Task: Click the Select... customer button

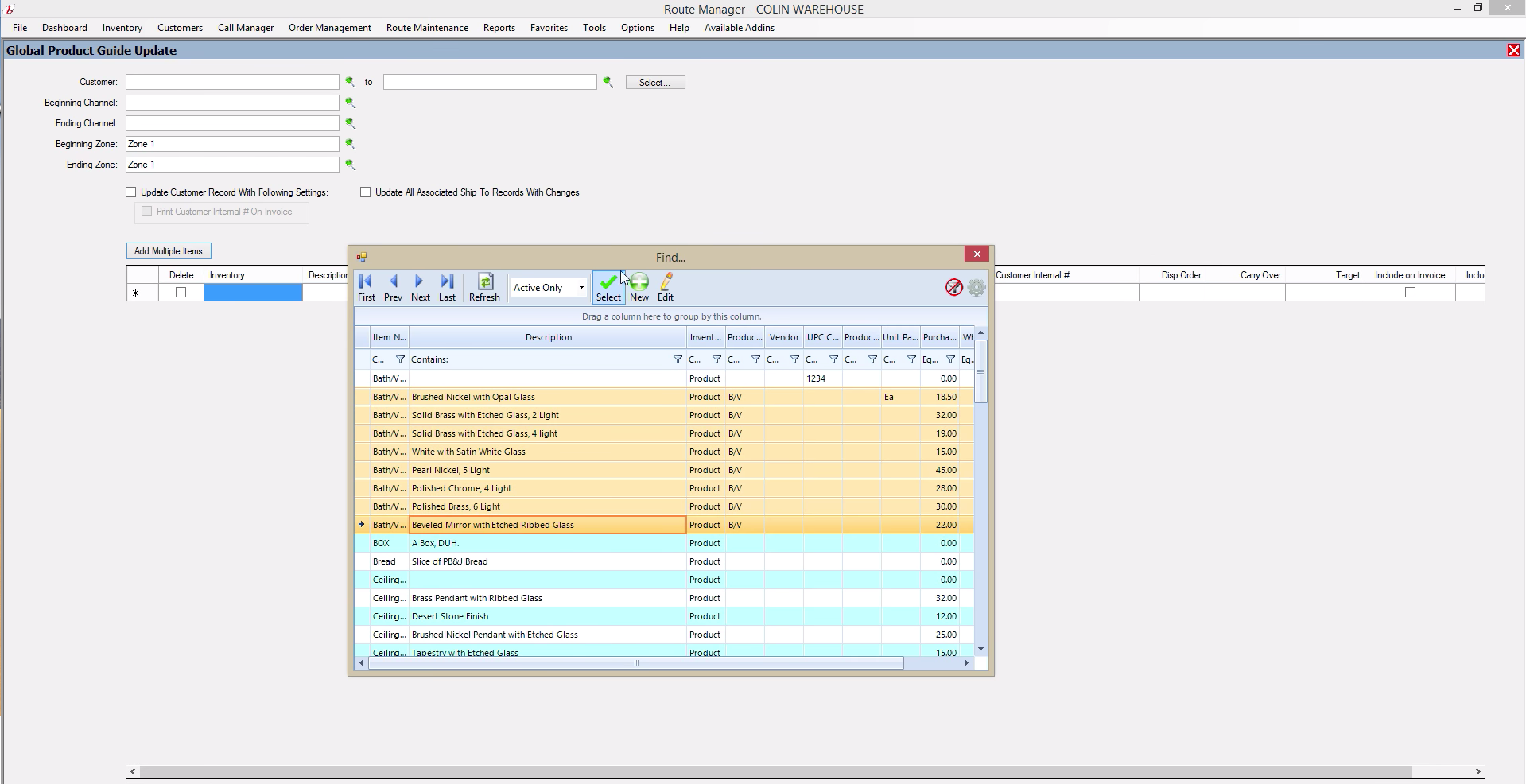Action: [x=655, y=82]
